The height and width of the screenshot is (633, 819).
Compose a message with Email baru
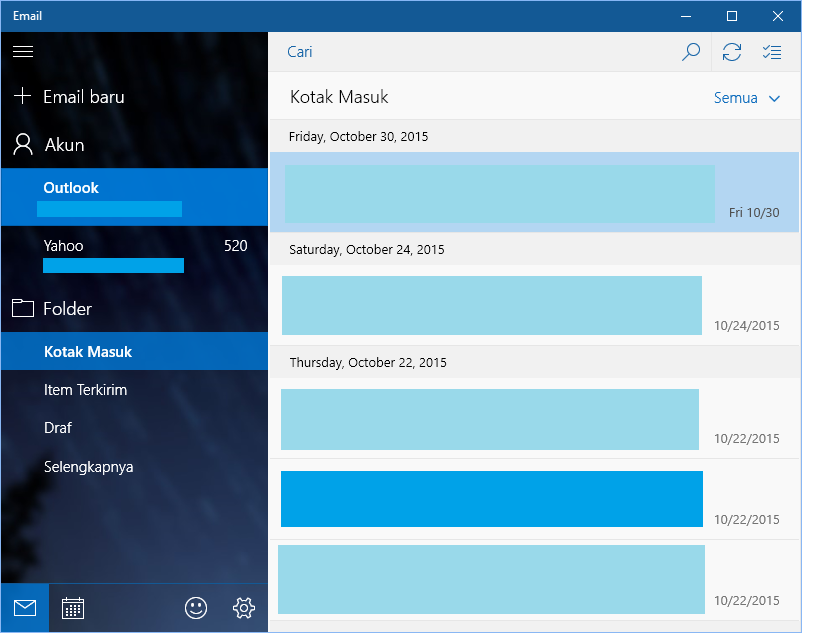tap(83, 97)
